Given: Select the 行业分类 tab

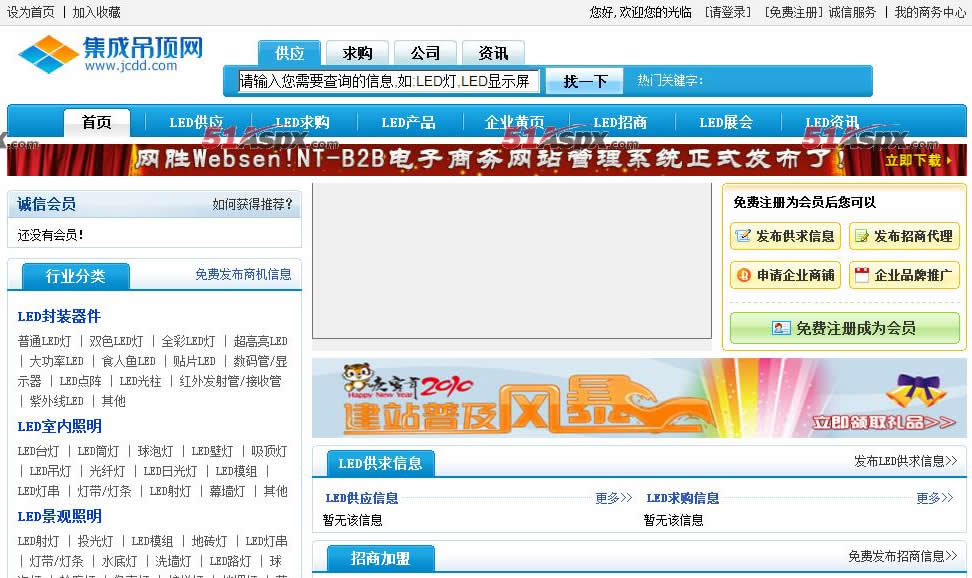Looking at the screenshot, I should (x=76, y=276).
